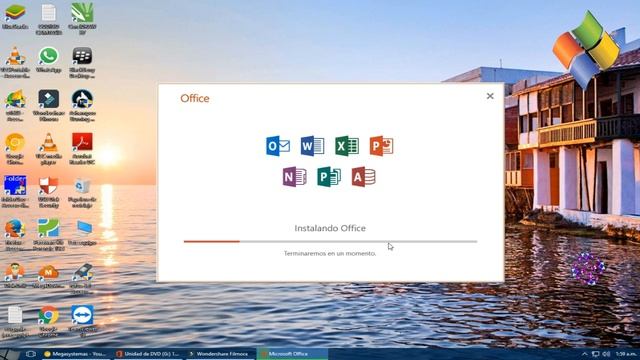Click the Access icon in the Office installer
640x360 pixels.
tap(364, 177)
